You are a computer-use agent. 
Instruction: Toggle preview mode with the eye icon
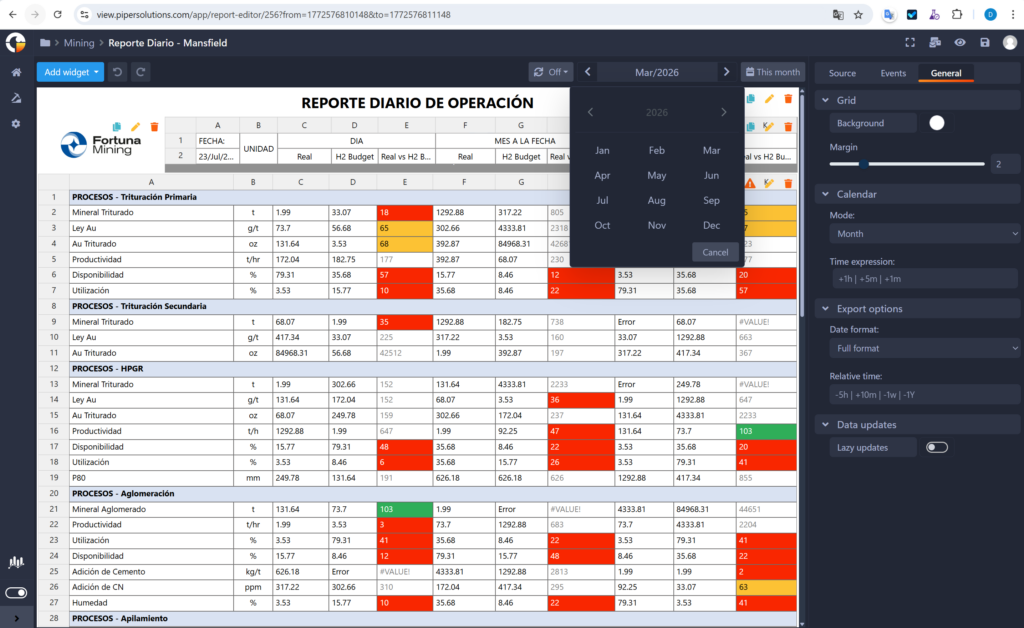(960, 43)
